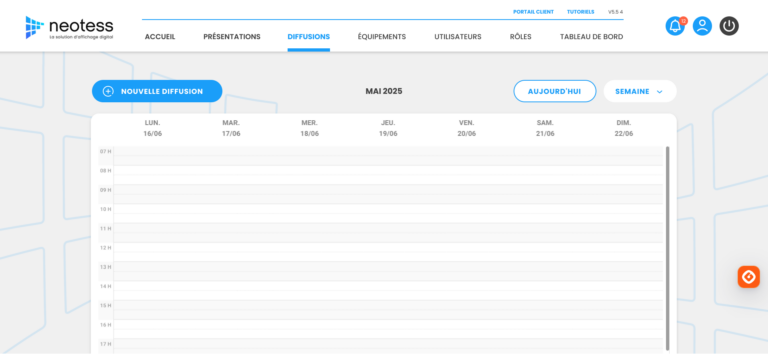Screen dimensions: 768x364
Task: Click the 08 H time label
Action: pos(105,170)
